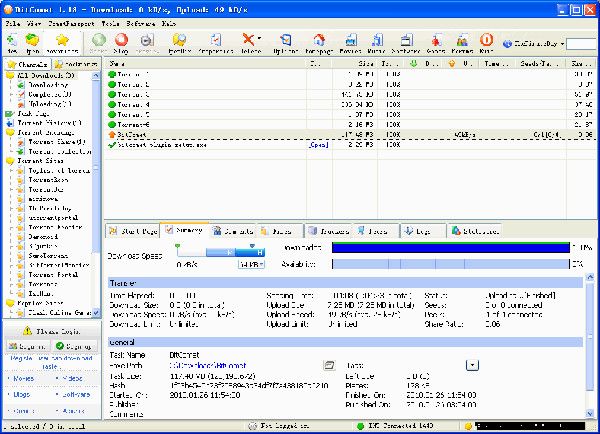
Task: Click the sidebar tree scrollbar down arrow
Action: pos(96,313)
